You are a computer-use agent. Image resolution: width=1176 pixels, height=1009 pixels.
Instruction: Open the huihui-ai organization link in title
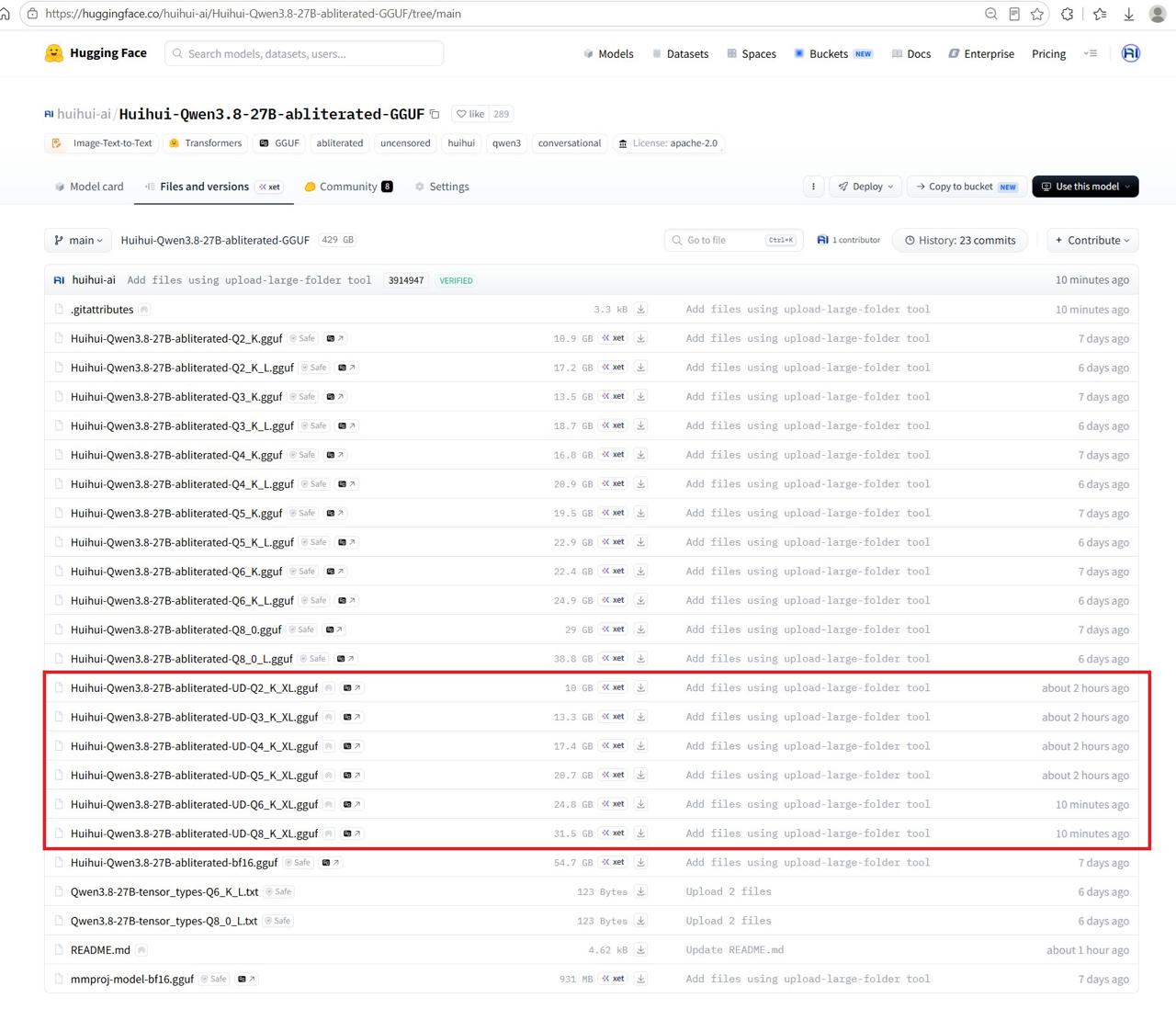[84, 114]
